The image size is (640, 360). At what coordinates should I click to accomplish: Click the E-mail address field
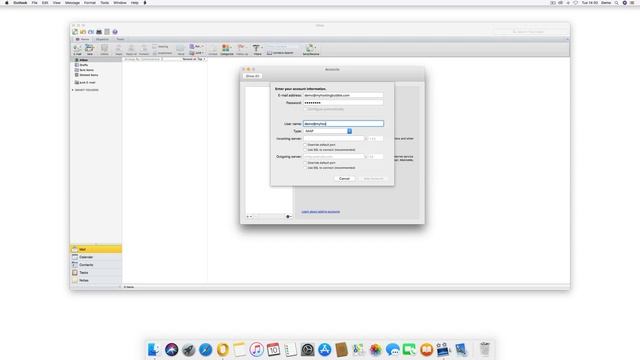[343, 95]
